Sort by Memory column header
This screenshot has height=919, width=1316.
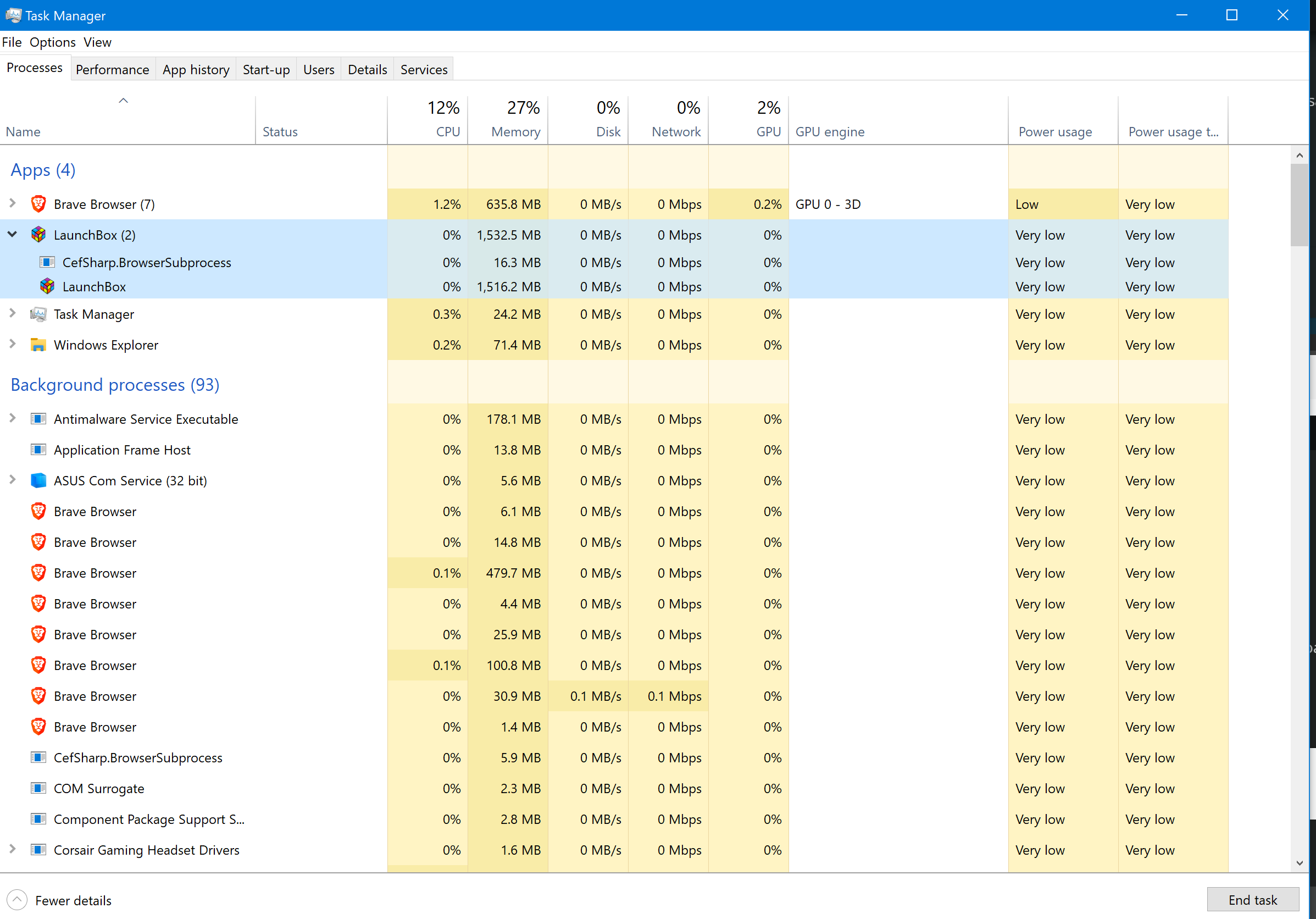click(508, 120)
